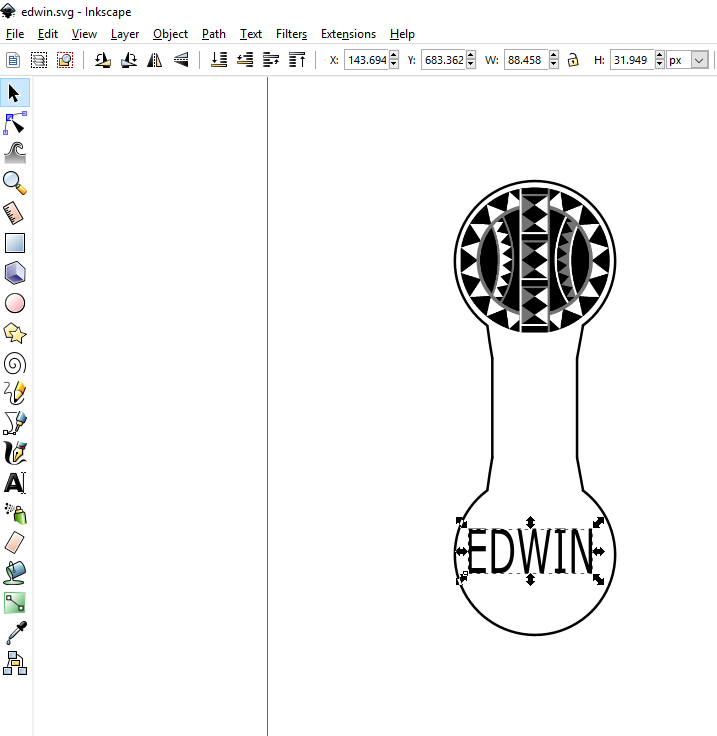The image size is (717, 736).
Task: Choose the Spray tool
Action: pyautogui.click(x=15, y=514)
